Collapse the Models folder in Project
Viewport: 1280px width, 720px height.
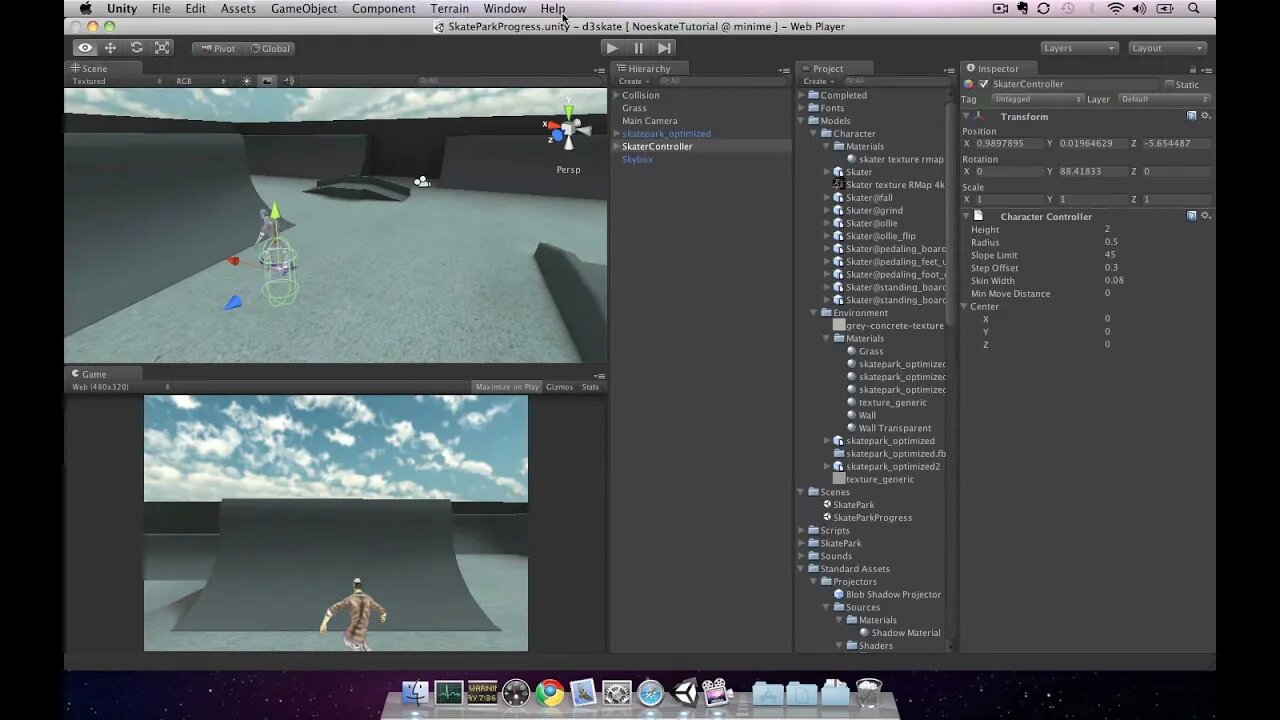[801, 121]
